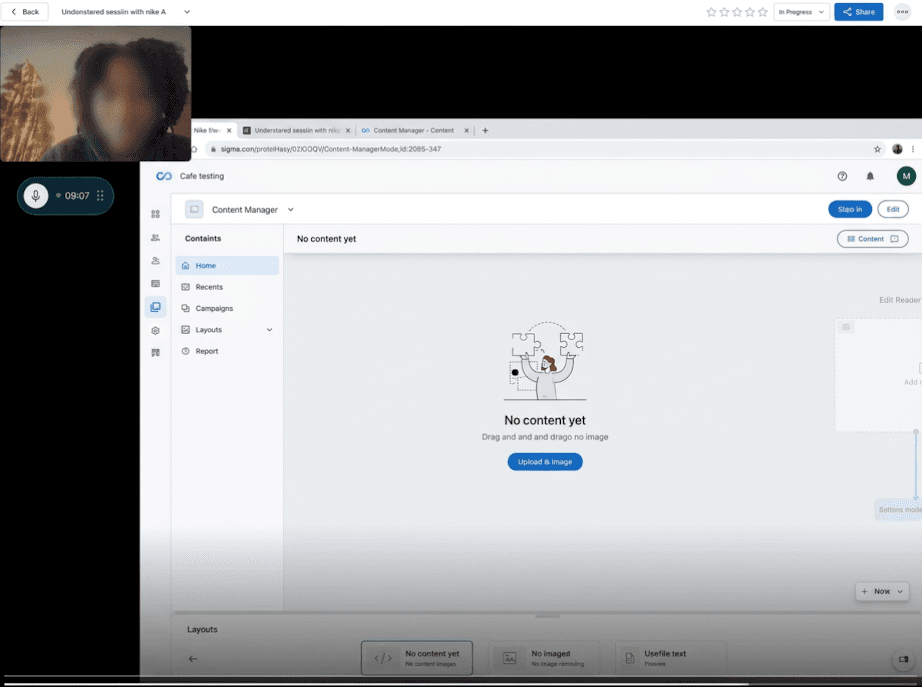This screenshot has width=922, height=687.
Task: Click the subscription list icon in the sidebar
Action: [156, 283]
